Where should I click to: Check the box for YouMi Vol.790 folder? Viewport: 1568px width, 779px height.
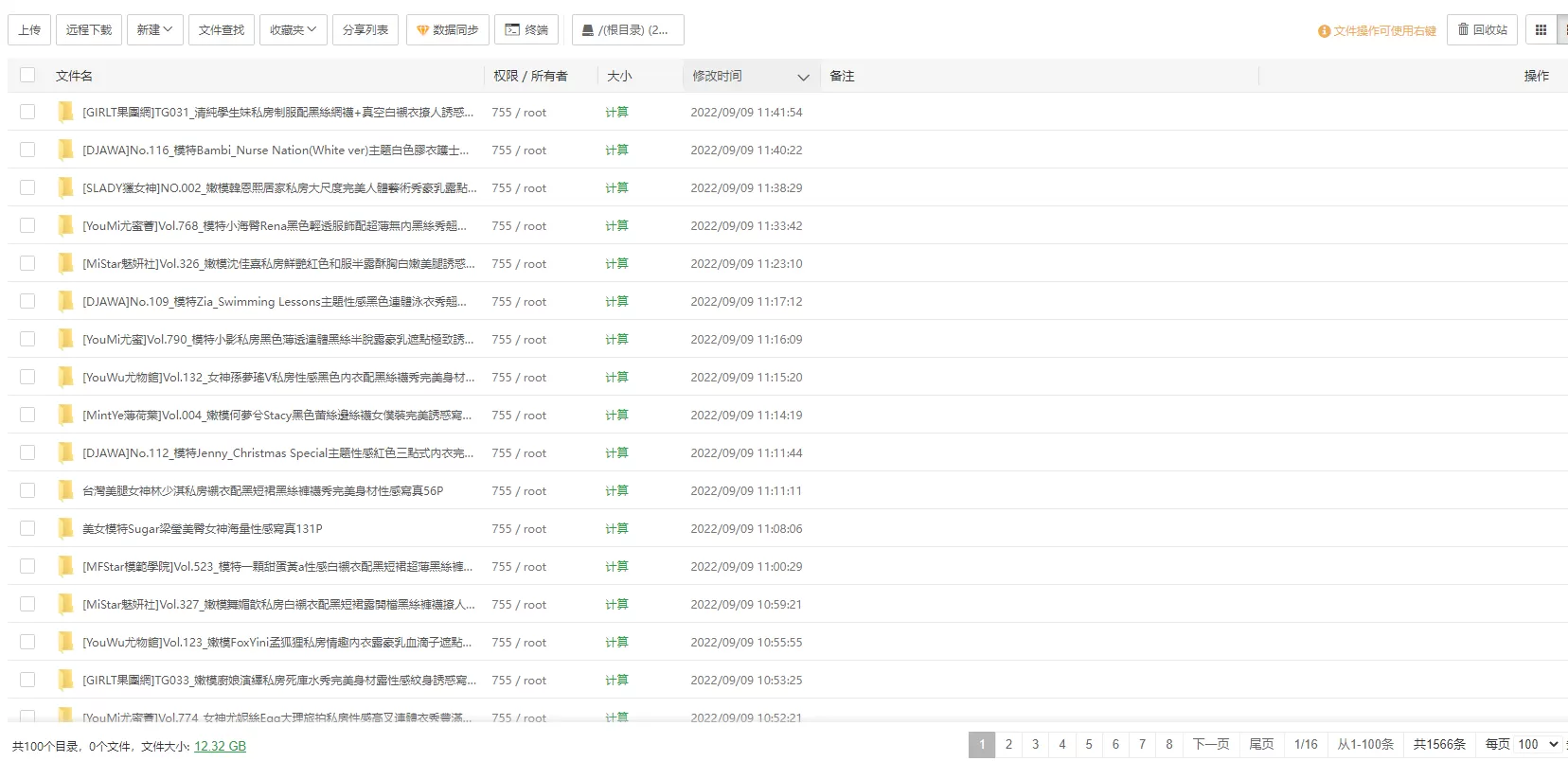pyautogui.click(x=27, y=339)
